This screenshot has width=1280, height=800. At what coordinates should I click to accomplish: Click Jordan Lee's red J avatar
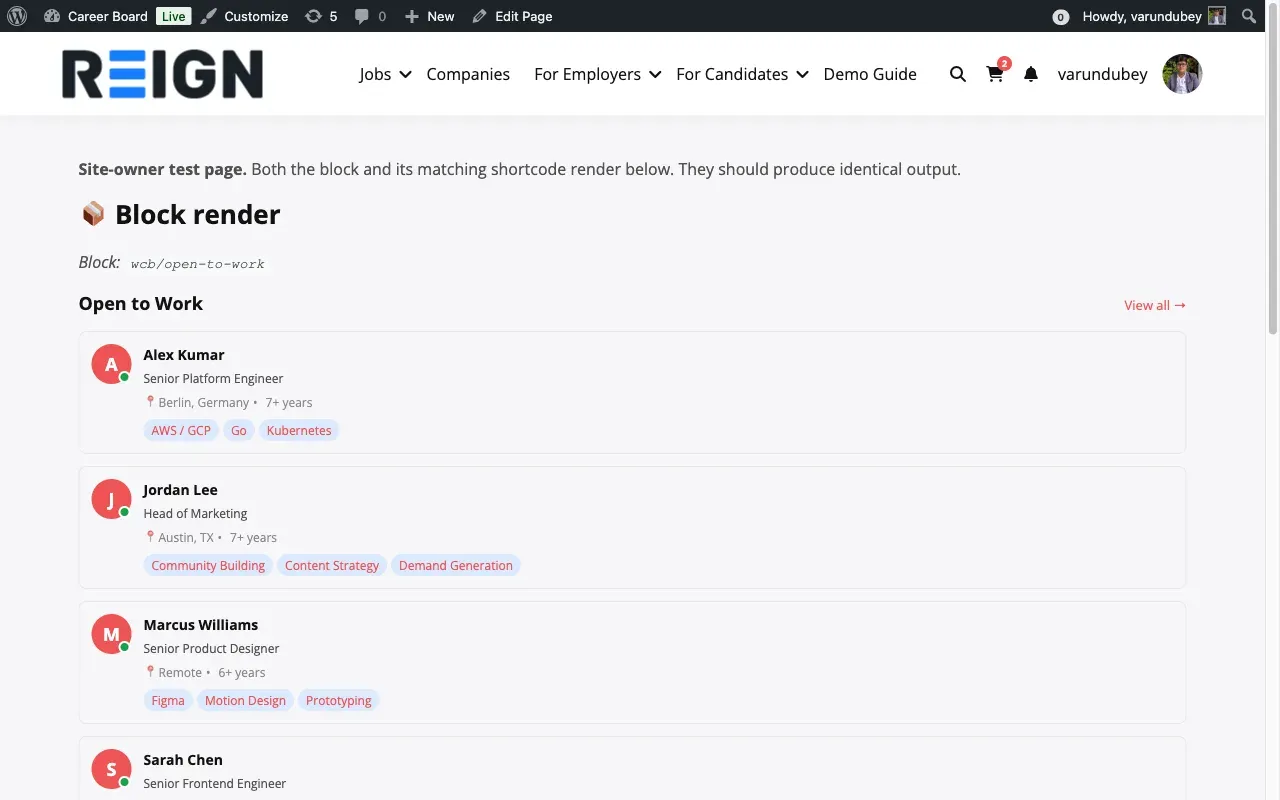(x=111, y=499)
